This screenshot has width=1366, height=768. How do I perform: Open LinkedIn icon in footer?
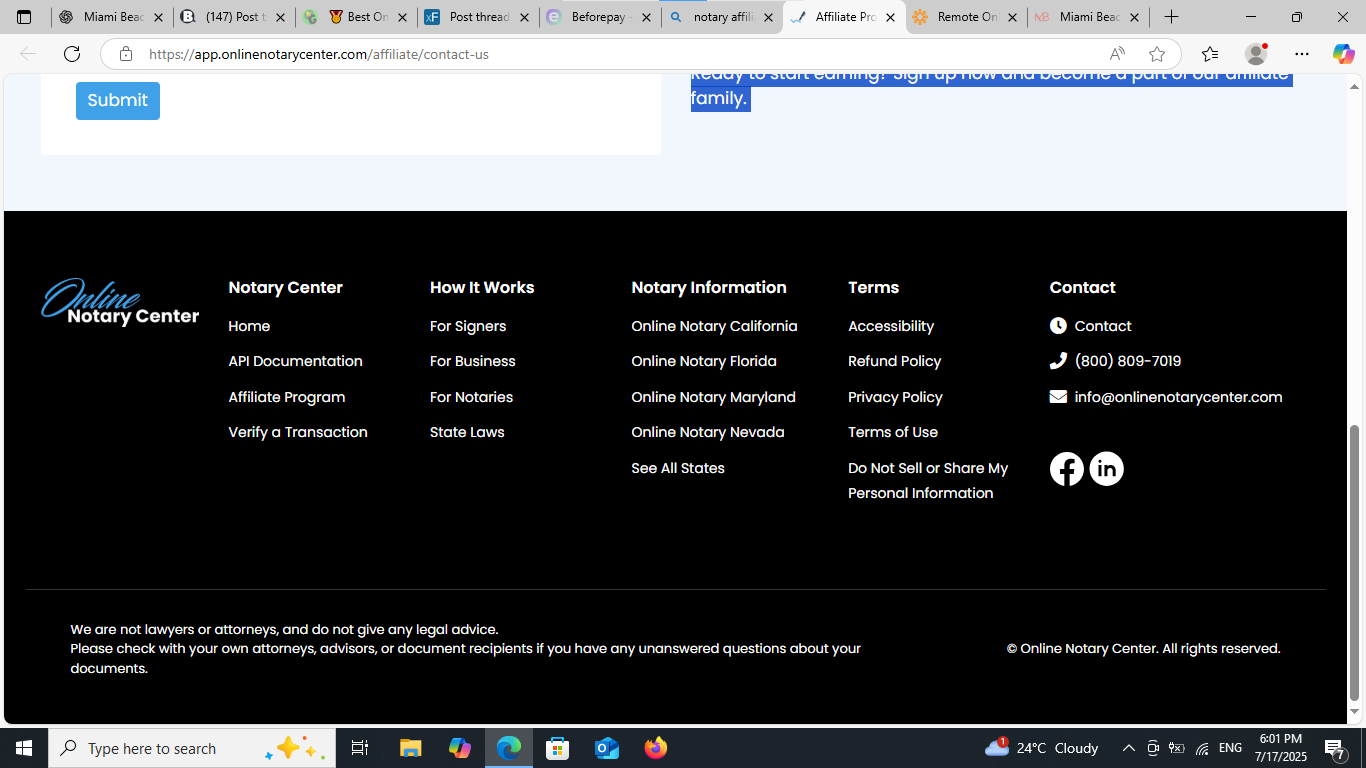coord(1106,468)
